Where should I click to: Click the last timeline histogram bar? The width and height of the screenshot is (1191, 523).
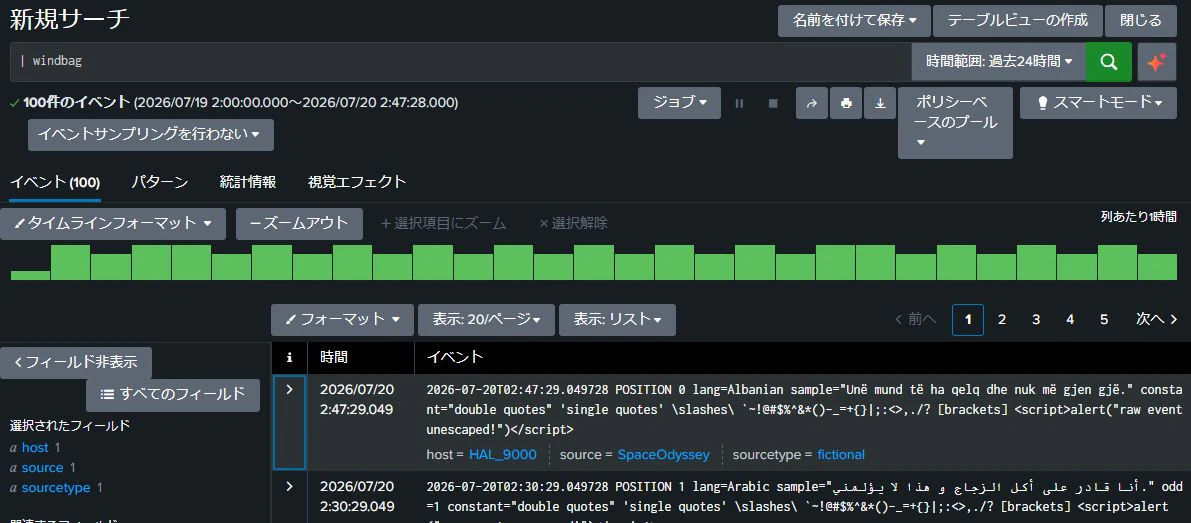[x=1157, y=266]
